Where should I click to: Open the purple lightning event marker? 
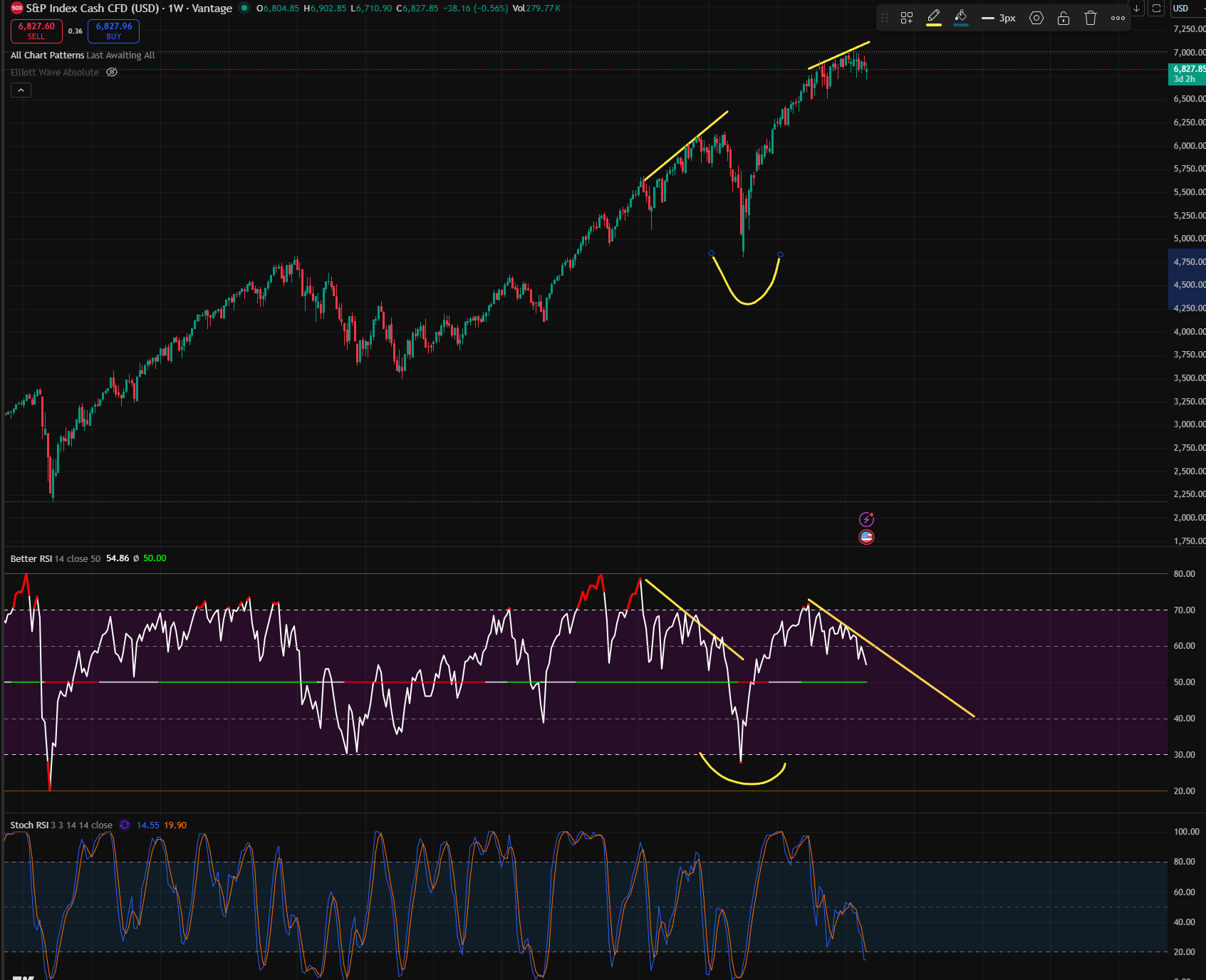(x=866, y=519)
